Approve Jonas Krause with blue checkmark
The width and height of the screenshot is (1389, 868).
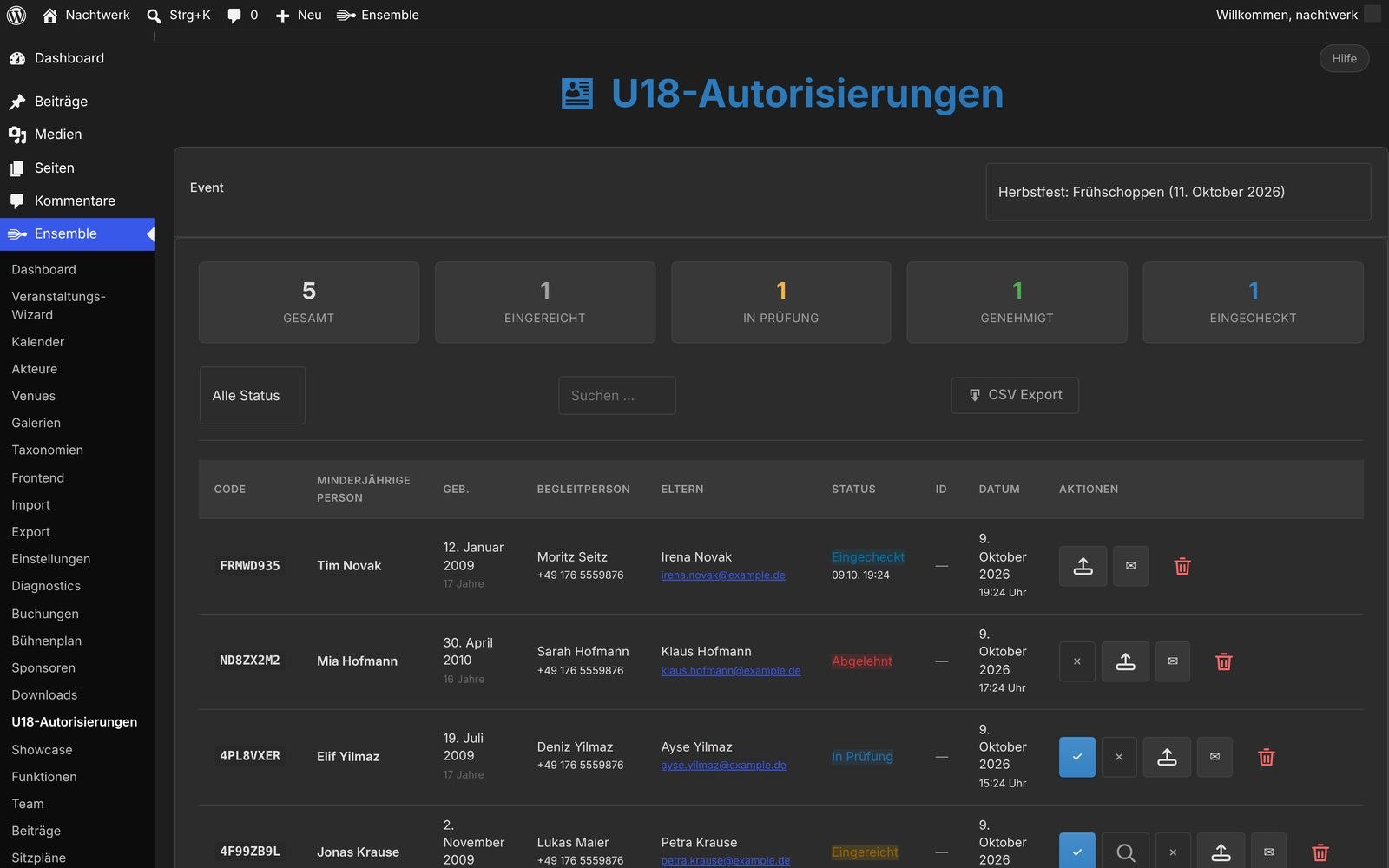tap(1076, 852)
